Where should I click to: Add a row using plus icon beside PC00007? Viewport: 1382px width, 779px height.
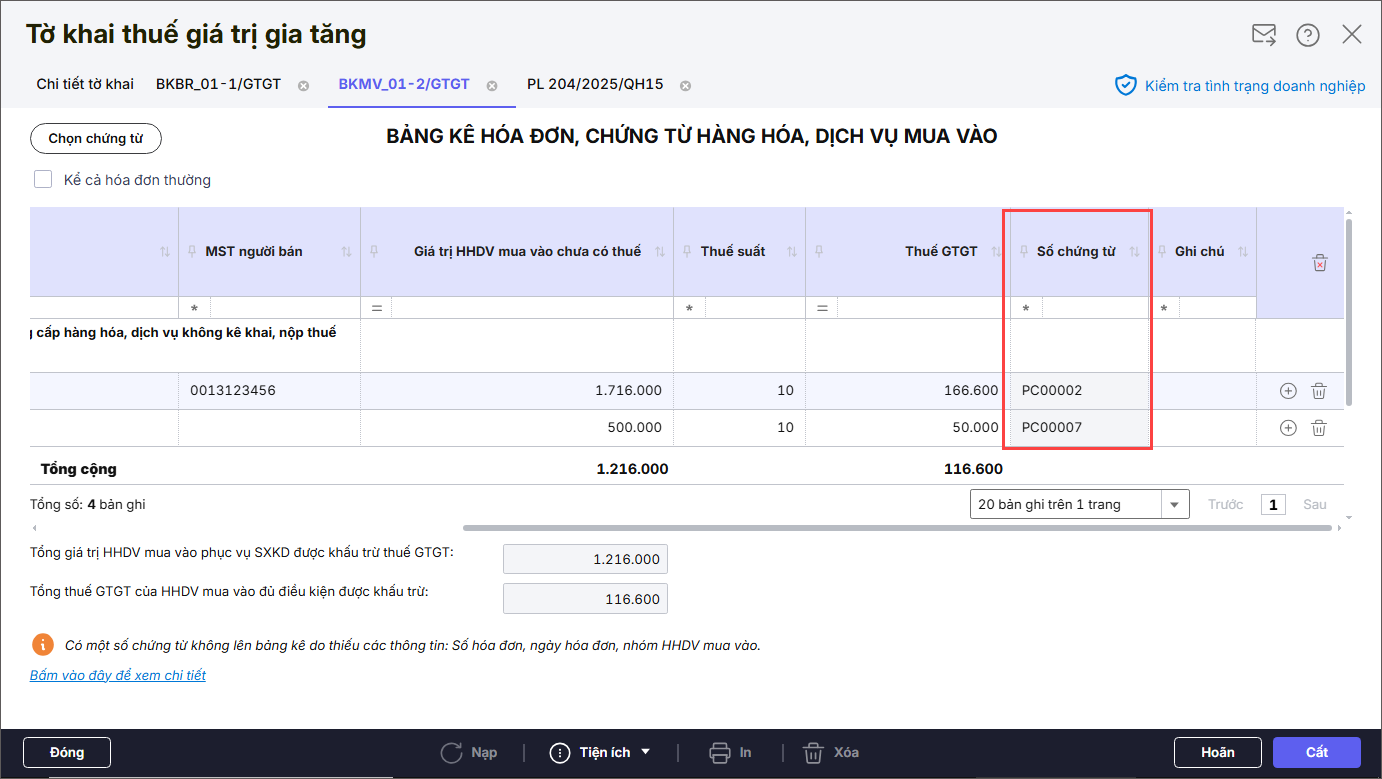click(1288, 428)
